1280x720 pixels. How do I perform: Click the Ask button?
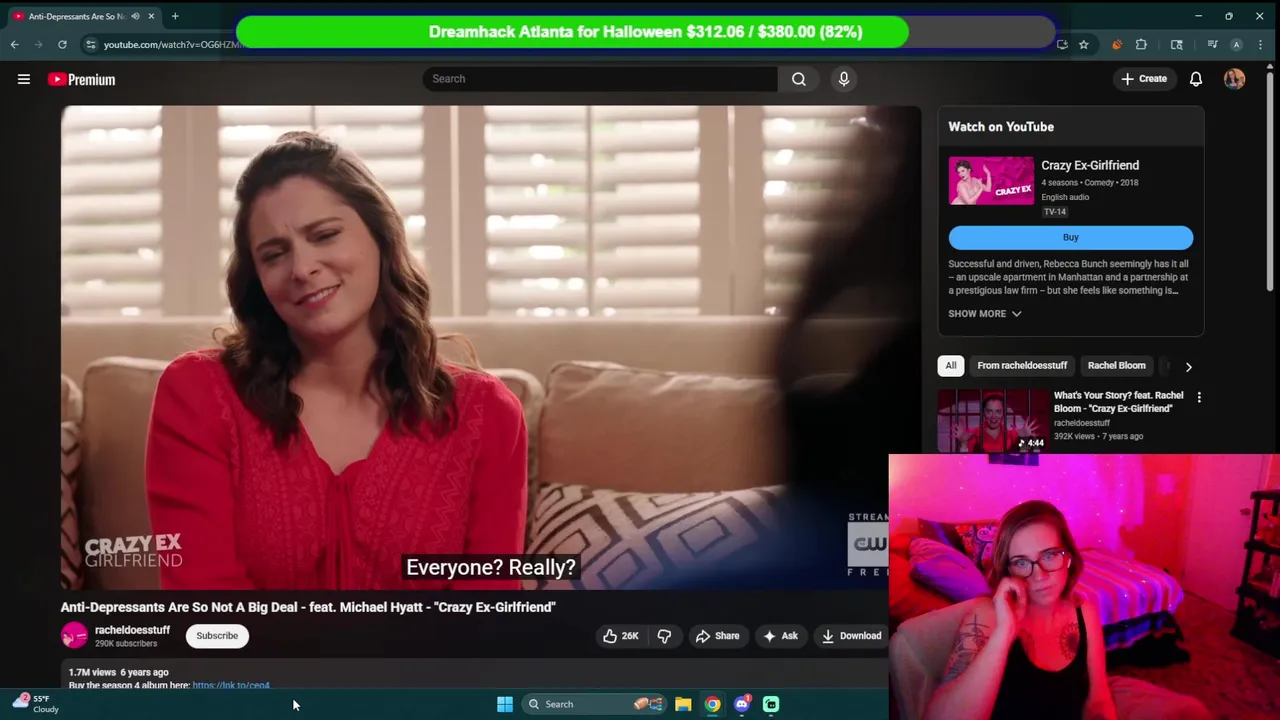pyautogui.click(x=780, y=636)
